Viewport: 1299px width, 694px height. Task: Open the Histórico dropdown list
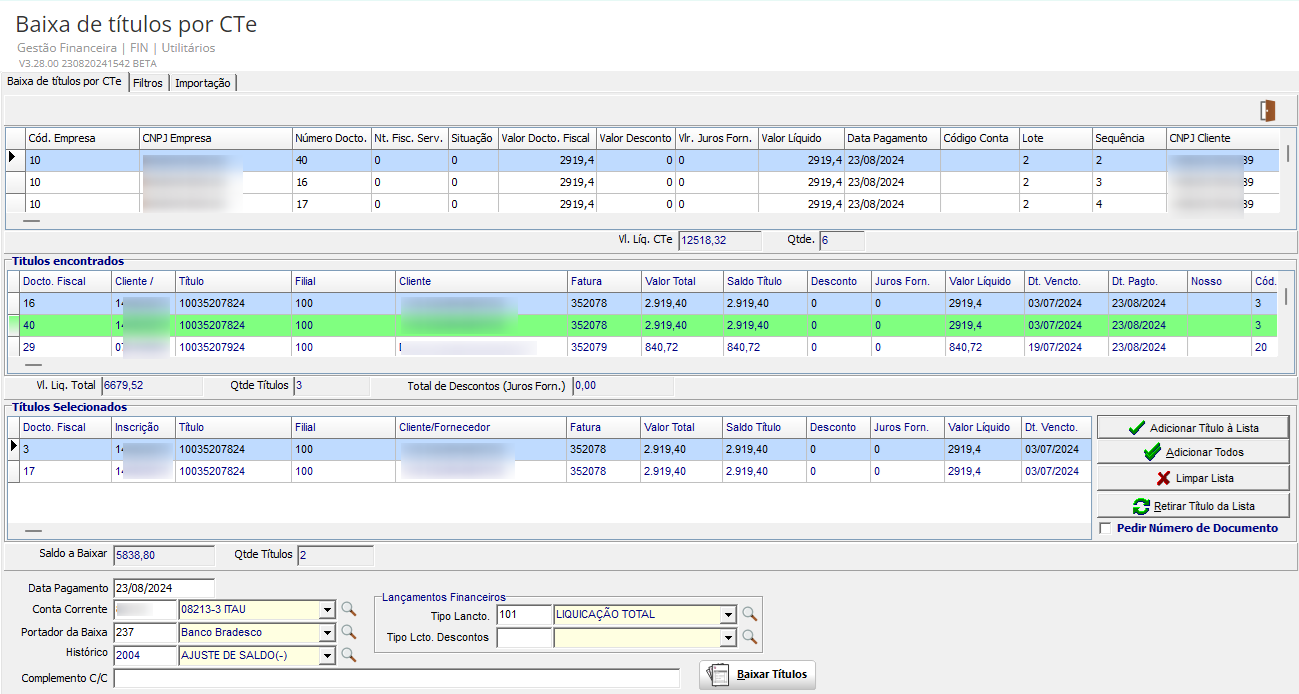pos(327,656)
